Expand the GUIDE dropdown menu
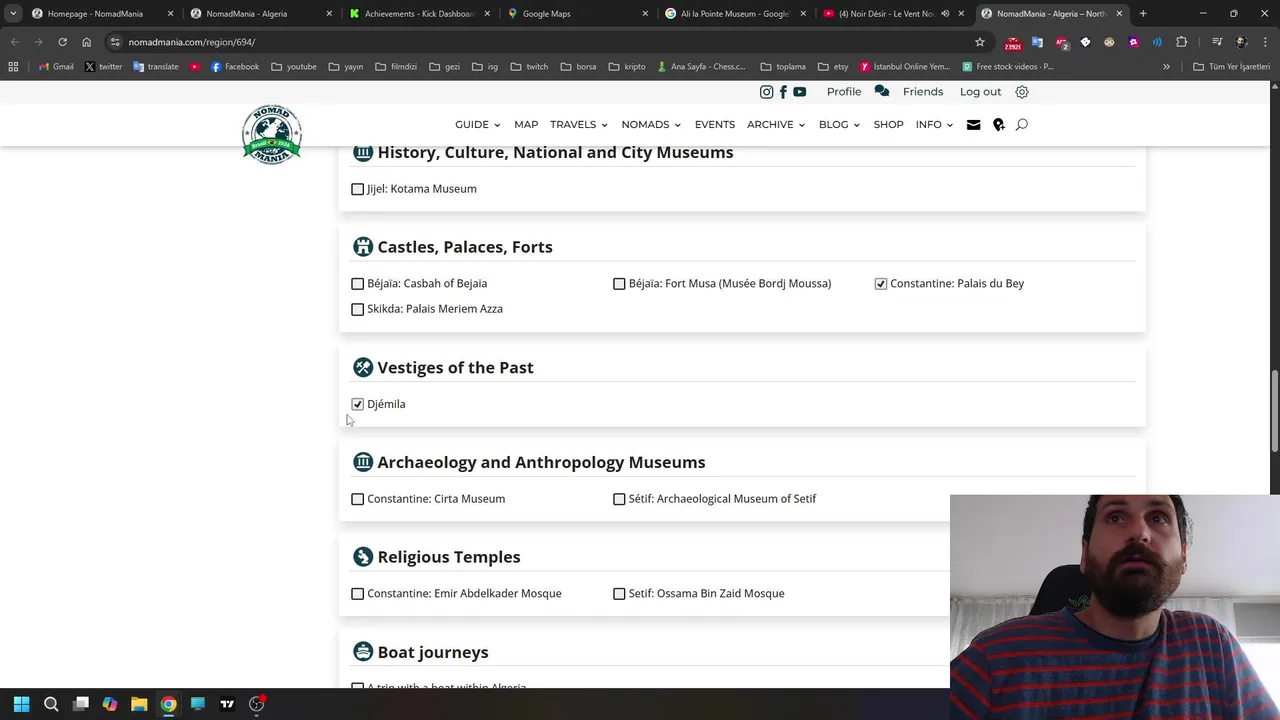The image size is (1280, 720). [478, 125]
